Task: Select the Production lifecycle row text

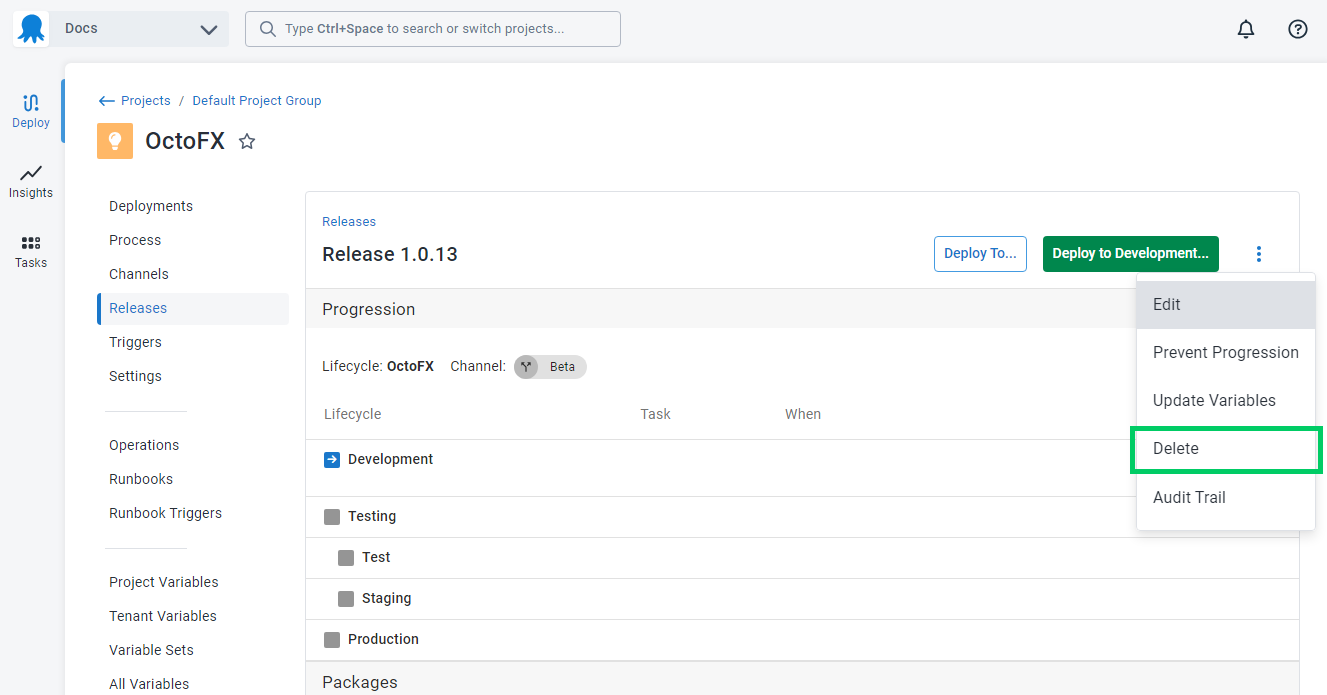Action: click(383, 640)
